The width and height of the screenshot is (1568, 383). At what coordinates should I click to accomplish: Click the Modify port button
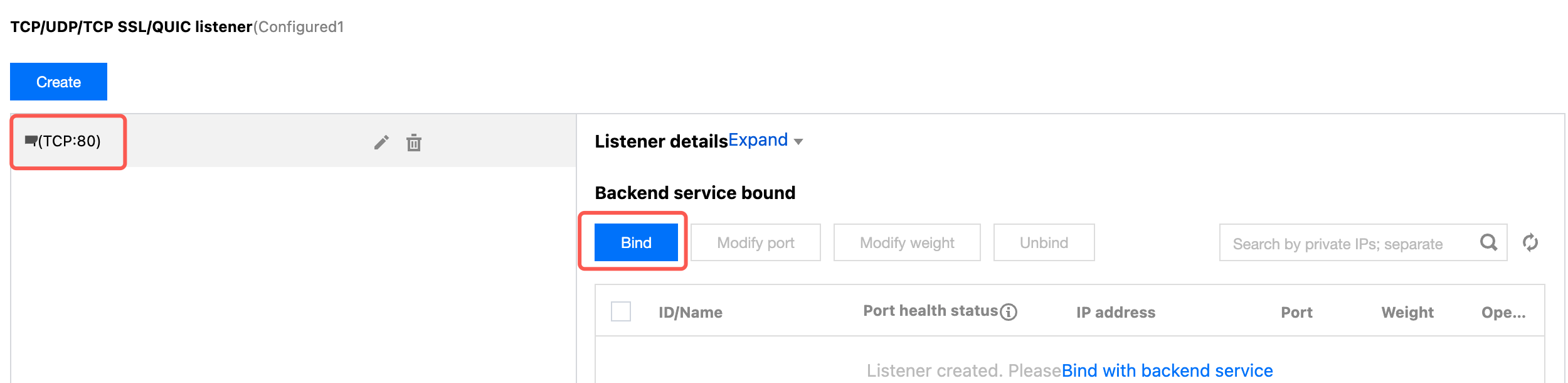[x=756, y=243]
